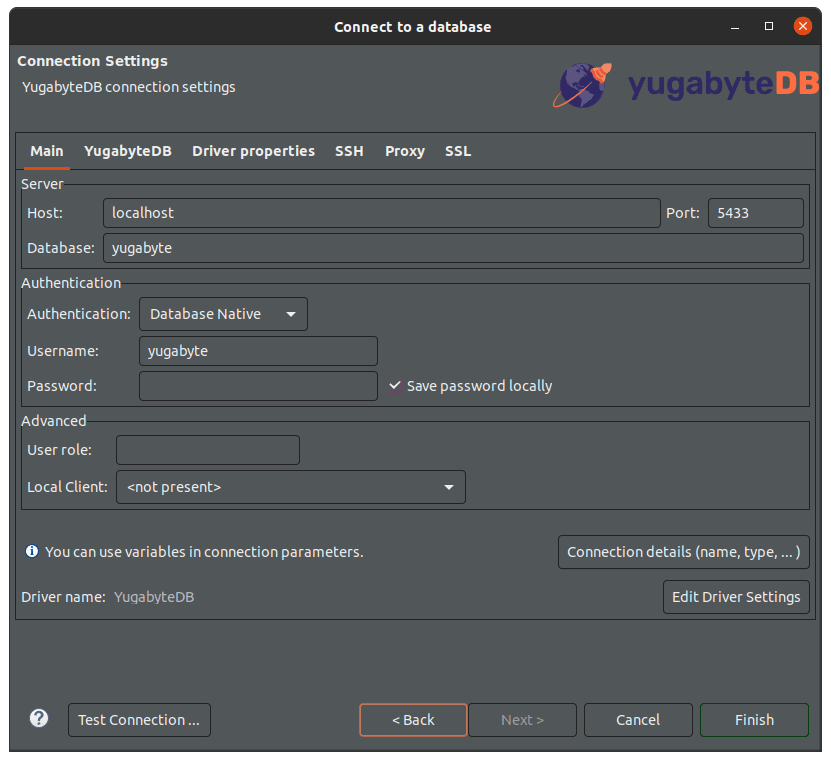Open the YugabyteDB tab

pos(128,151)
